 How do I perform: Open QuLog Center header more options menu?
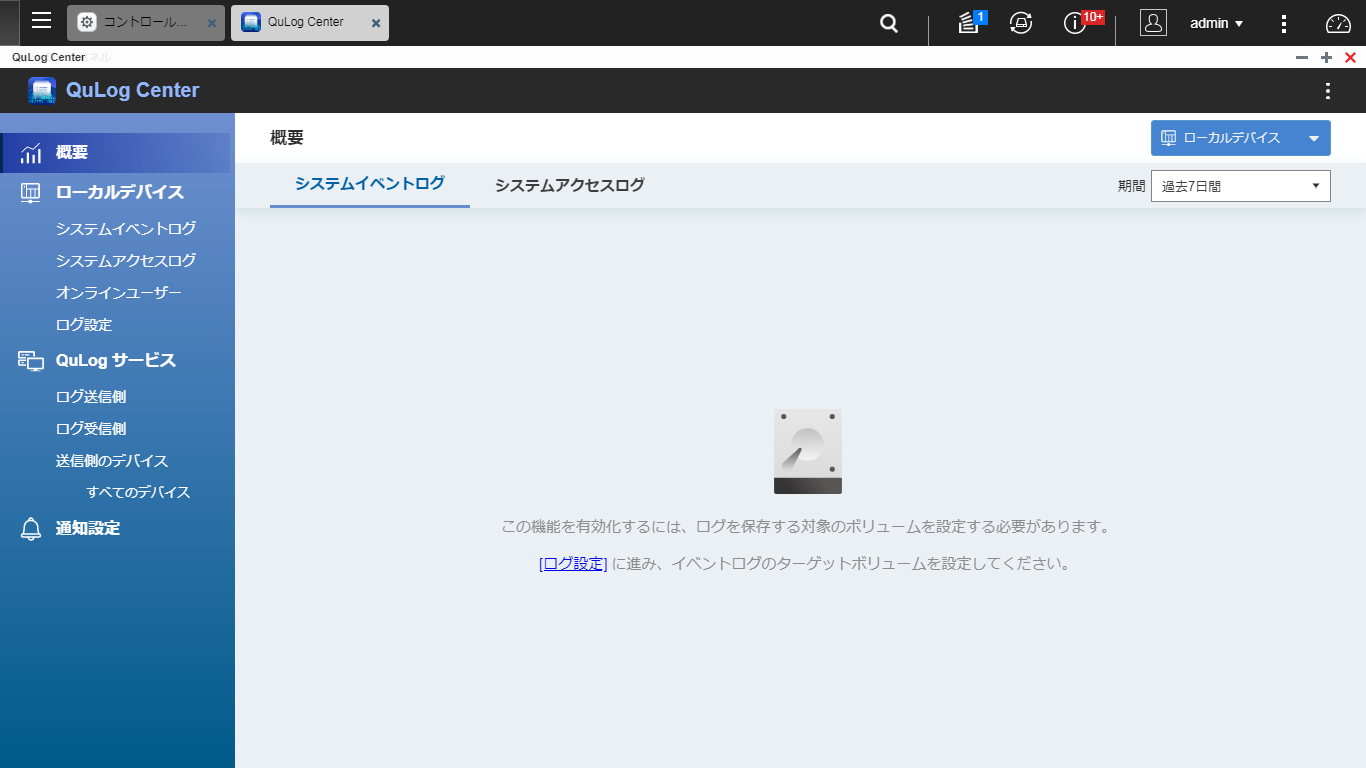(1328, 91)
